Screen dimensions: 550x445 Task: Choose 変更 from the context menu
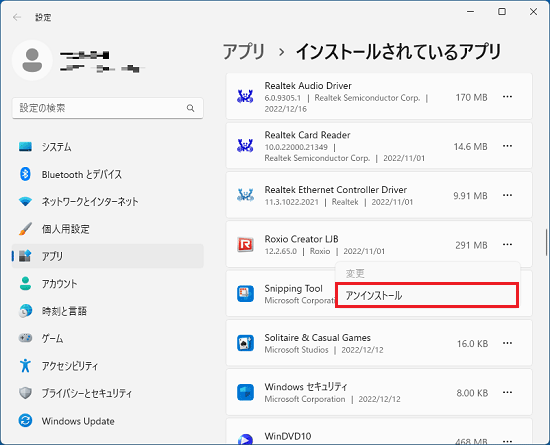pyautogui.click(x=427, y=273)
